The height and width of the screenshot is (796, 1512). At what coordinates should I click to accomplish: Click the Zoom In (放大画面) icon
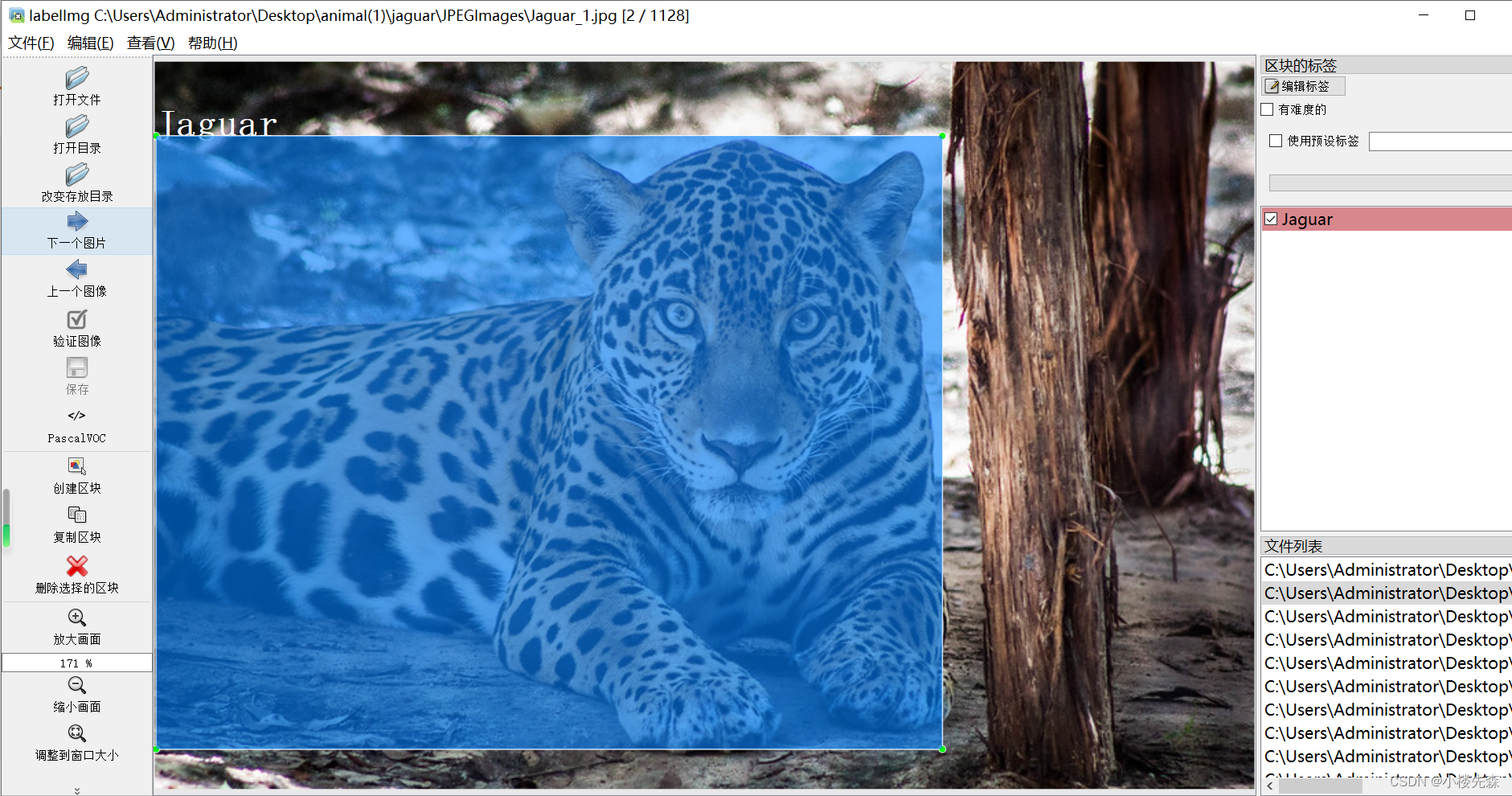(x=77, y=618)
